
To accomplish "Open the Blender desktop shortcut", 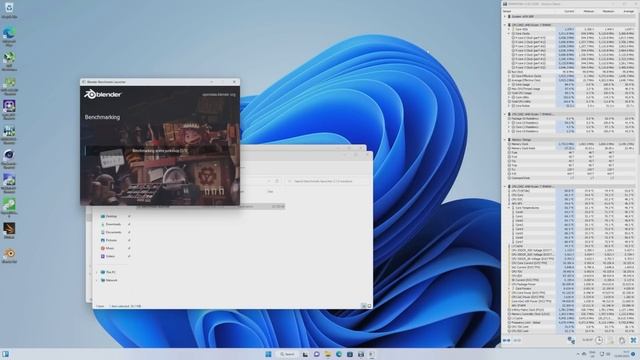I will pyautogui.click(x=9, y=255).
